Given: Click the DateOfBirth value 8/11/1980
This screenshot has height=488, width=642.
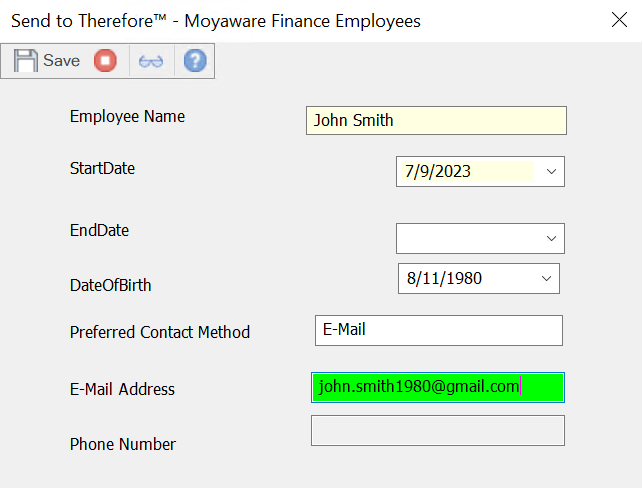Looking at the screenshot, I should click(x=444, y=278).
